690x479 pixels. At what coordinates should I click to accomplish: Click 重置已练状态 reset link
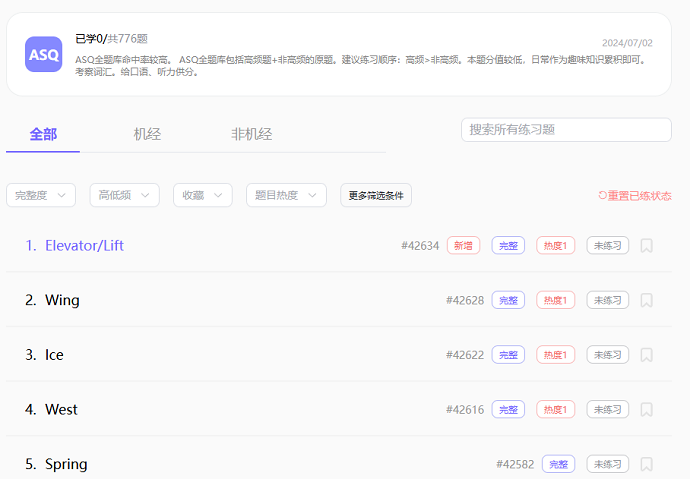pos(635,196)
